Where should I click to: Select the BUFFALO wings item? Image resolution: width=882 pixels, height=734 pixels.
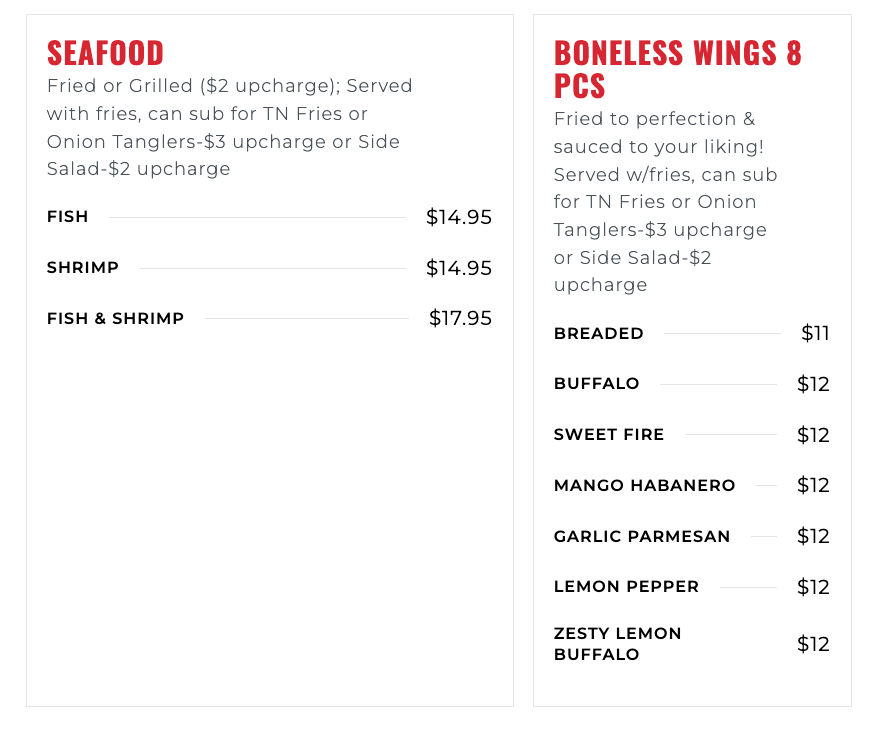pyautogui.click(x=596, y=384)
